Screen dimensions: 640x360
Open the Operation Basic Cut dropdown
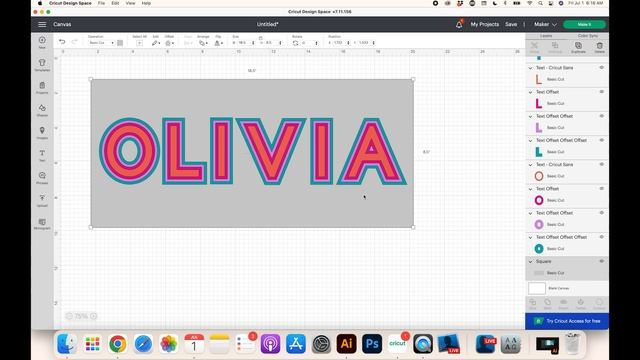click(x=101, y=42)
